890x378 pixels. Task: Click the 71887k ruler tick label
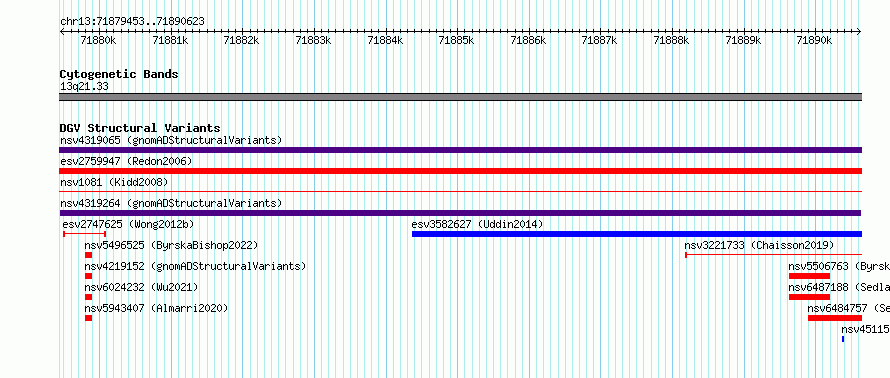click(600, 40)
